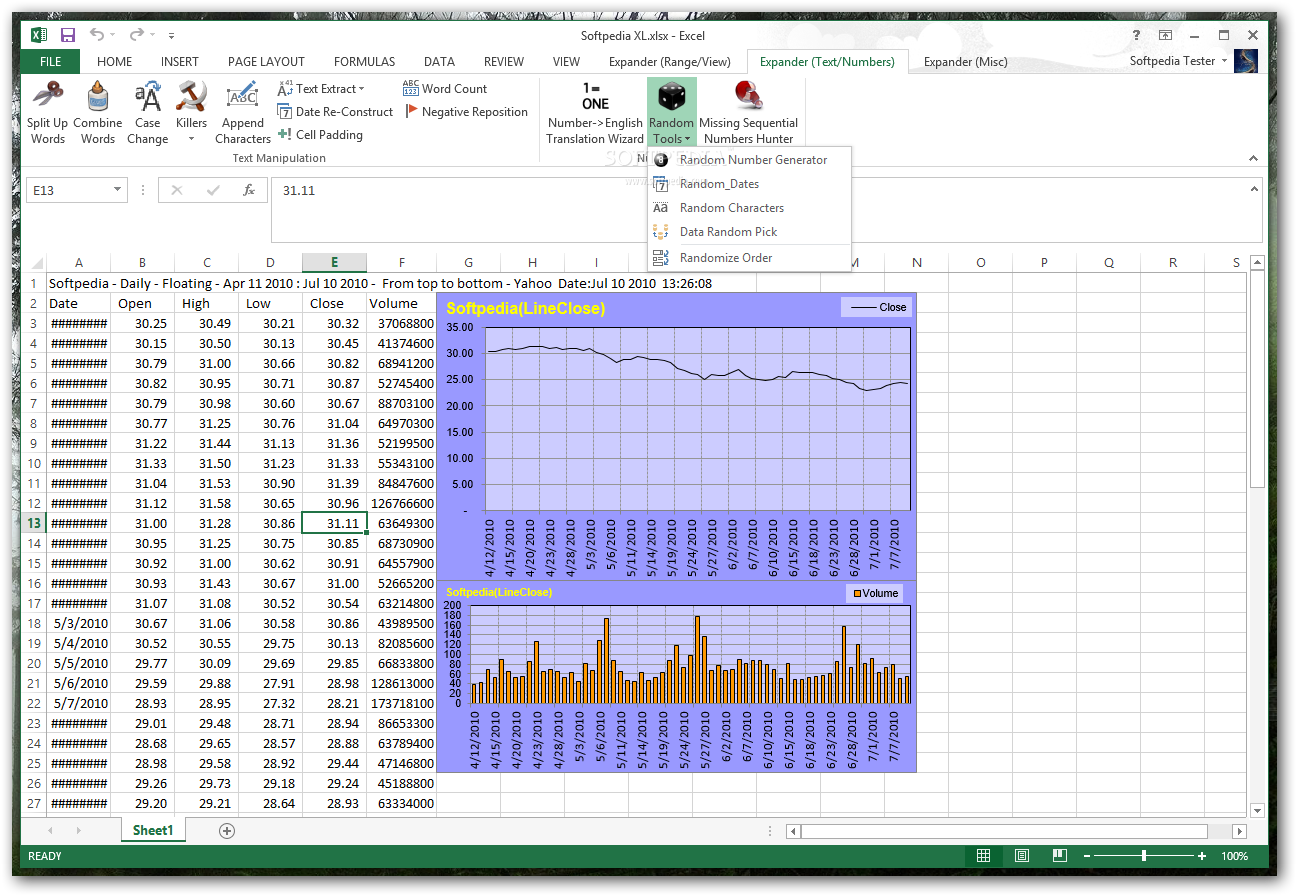Open the REVIEW ribbon tab
Screen dimensions: 1297x896
[504, 62]
